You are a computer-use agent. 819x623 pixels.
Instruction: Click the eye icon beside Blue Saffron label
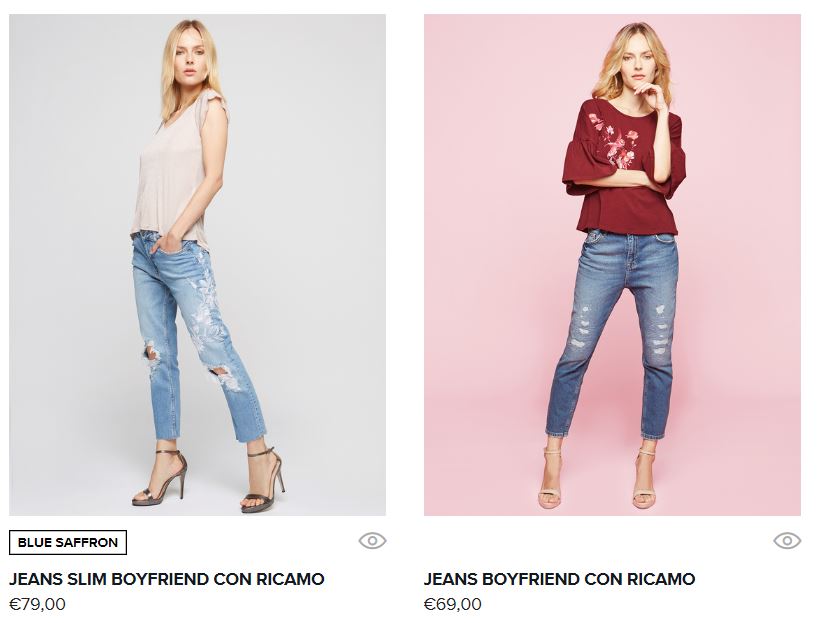(372, 540)
